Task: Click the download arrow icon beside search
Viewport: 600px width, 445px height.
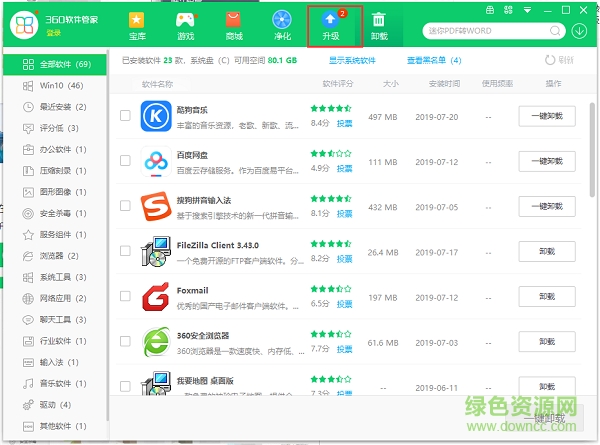Action: (x=581, y=30)
